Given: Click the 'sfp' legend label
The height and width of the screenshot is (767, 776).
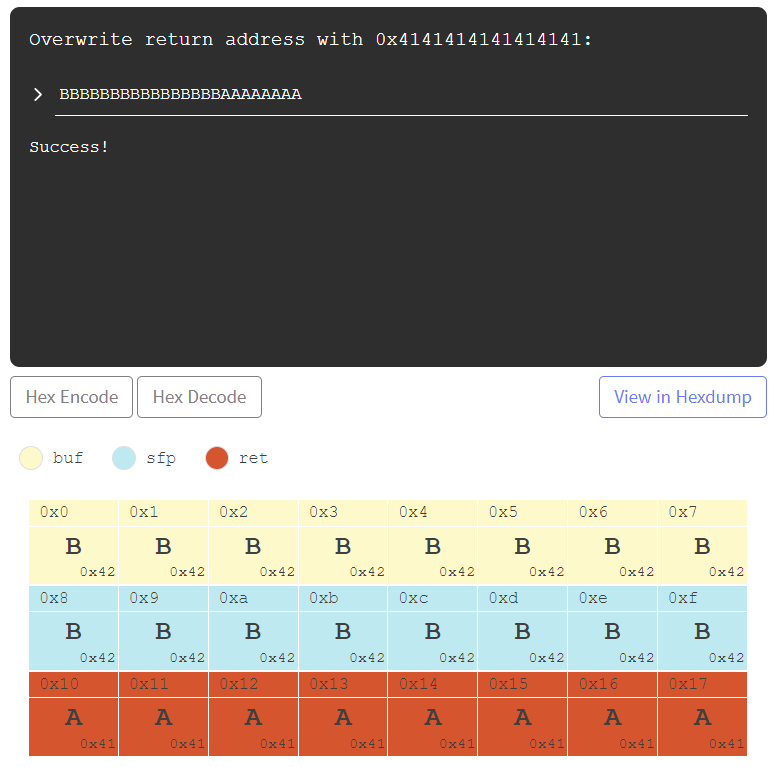Looking at the screenshot, I should coord(161,458).
